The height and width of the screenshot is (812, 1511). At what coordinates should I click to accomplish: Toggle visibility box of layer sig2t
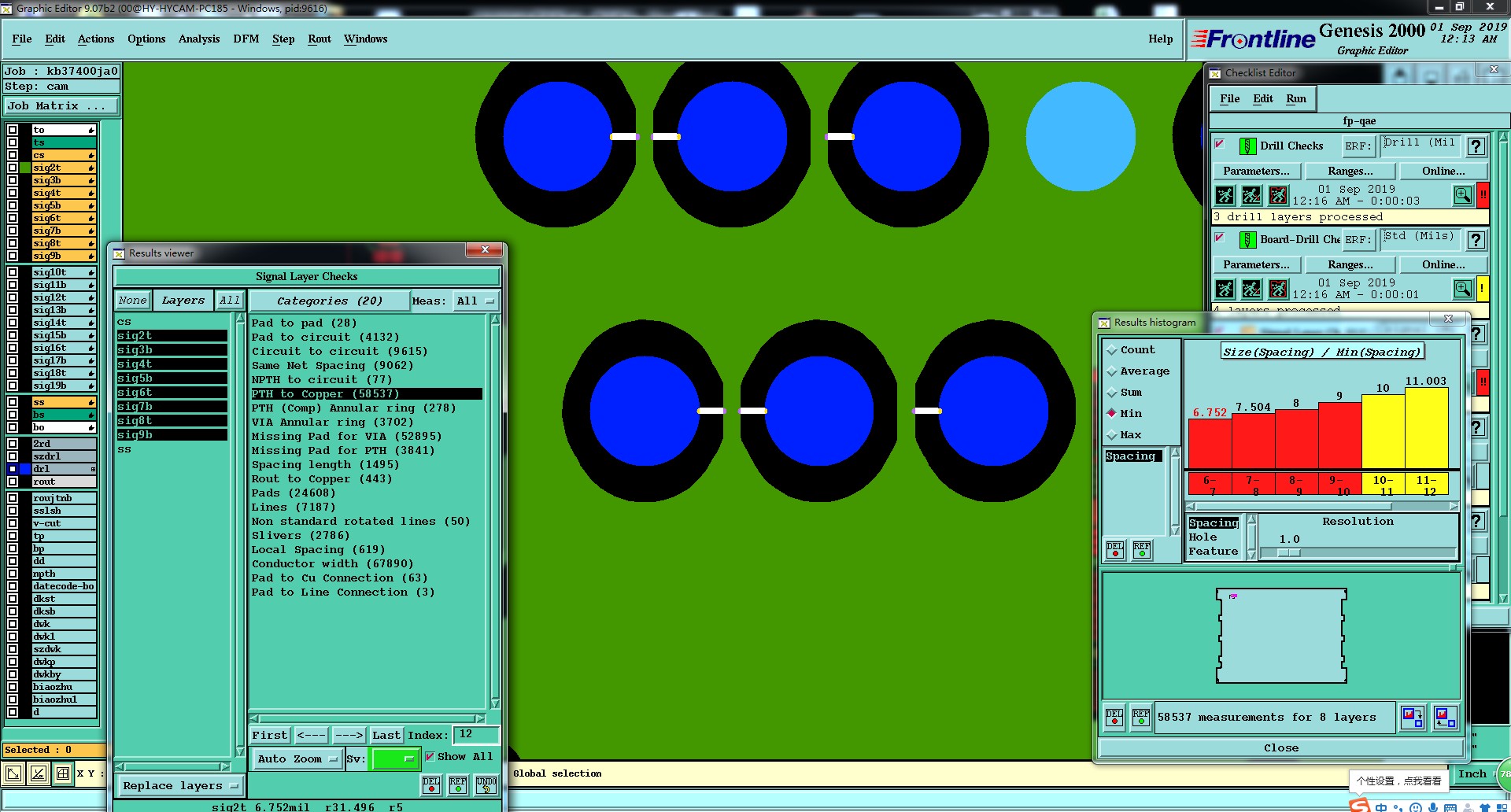13,168
